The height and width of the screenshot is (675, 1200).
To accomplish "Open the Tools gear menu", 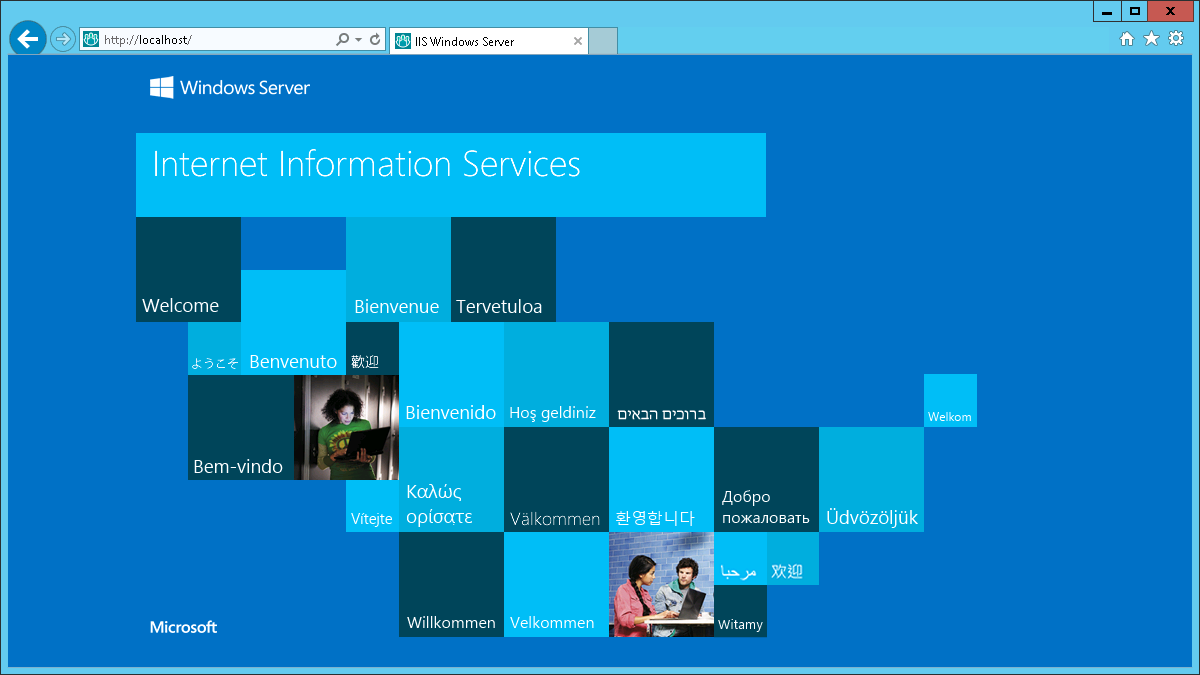I will tap(1176, 39).
